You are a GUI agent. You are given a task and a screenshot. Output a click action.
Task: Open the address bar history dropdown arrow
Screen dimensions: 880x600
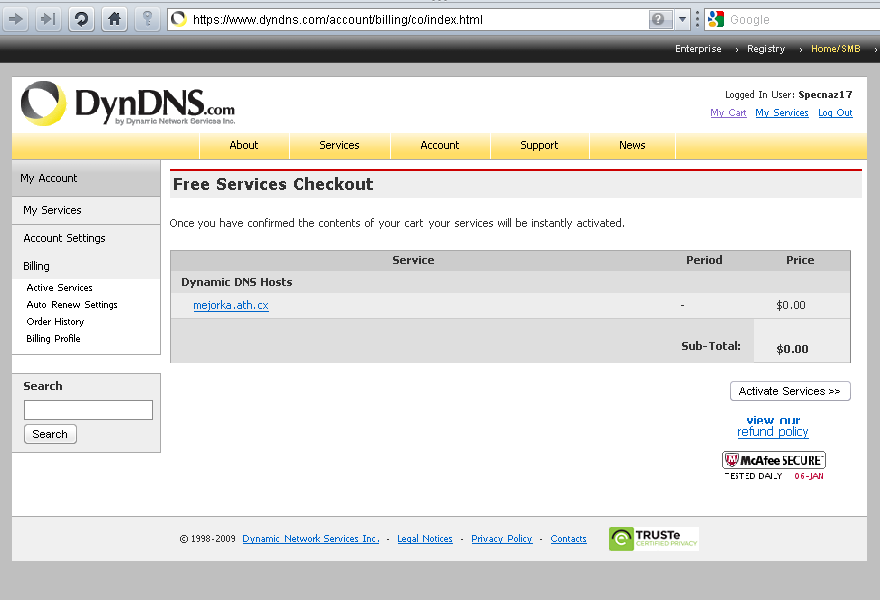683,19
